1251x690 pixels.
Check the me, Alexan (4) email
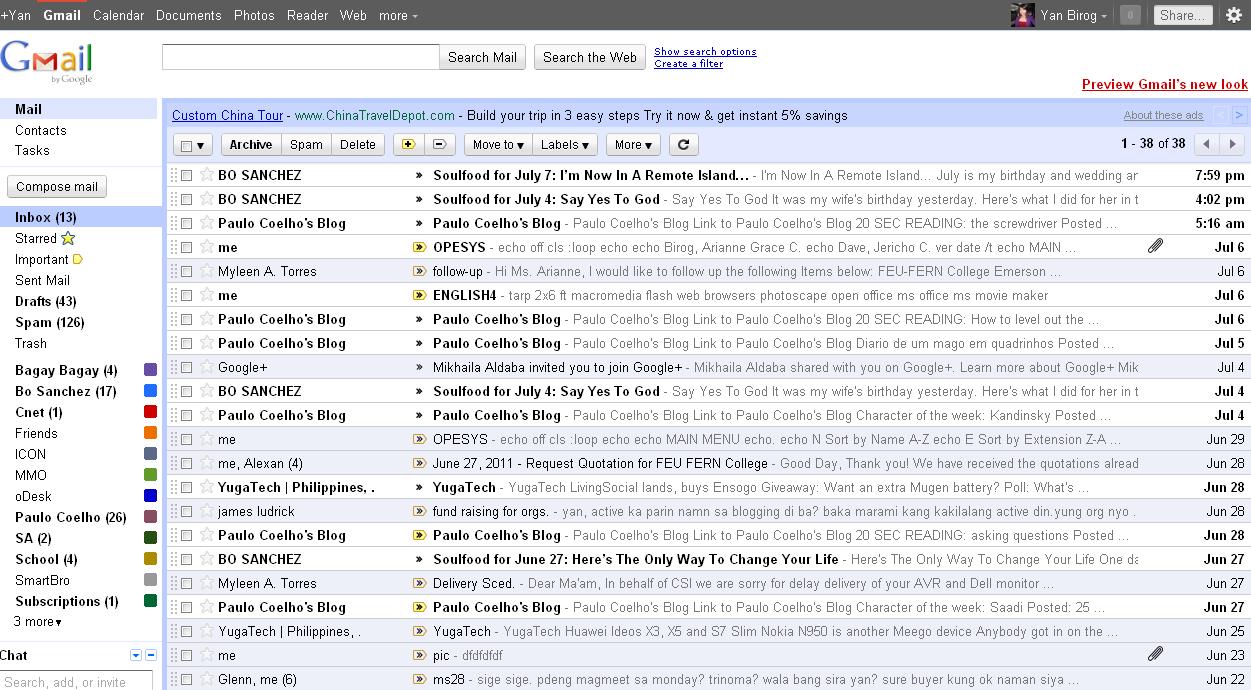coord(186,463)
